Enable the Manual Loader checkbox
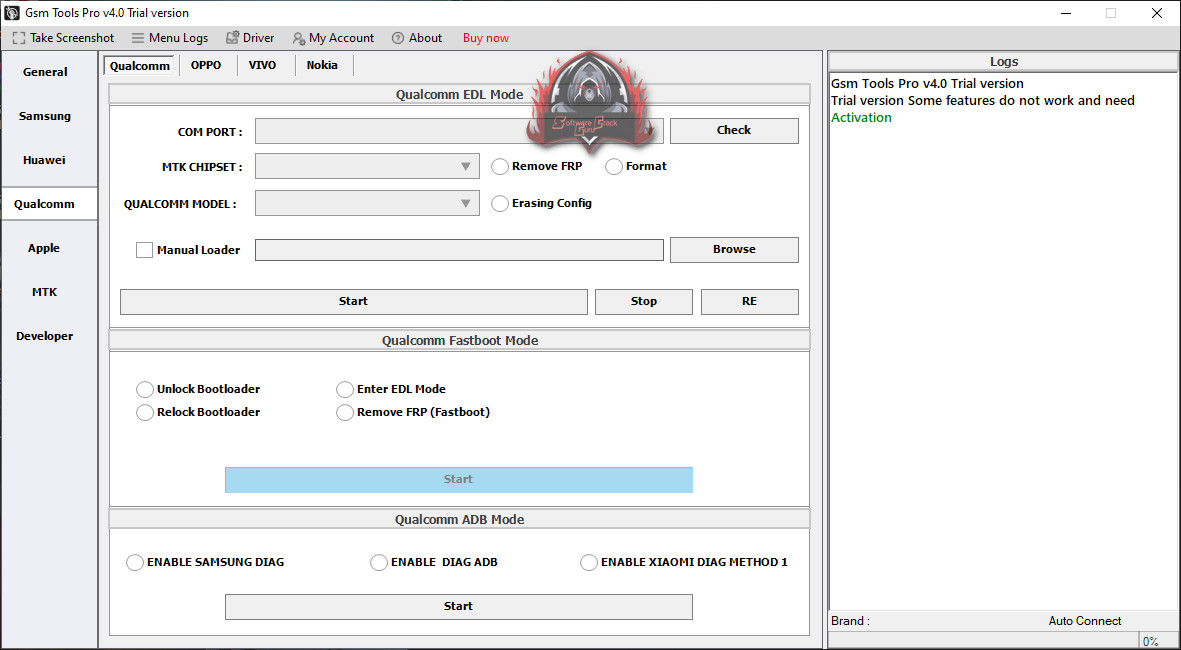The width and height of the screenshot is (1181, 650). pyautogui.click(x=145, y=250)
